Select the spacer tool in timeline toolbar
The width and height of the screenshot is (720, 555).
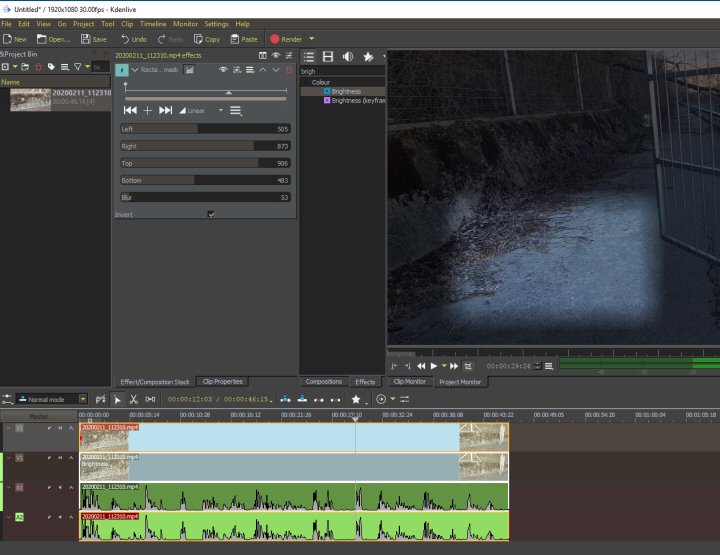tap(150, 399)
